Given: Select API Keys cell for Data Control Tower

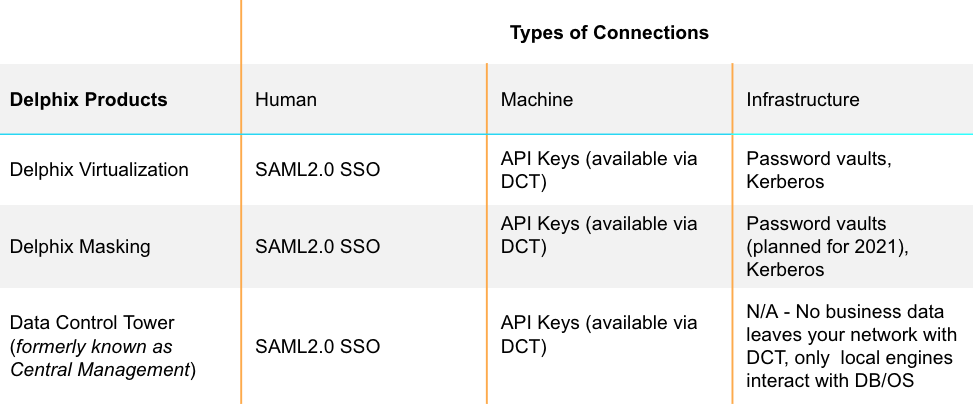Looking at the screenshot, I should pos(599,335).
